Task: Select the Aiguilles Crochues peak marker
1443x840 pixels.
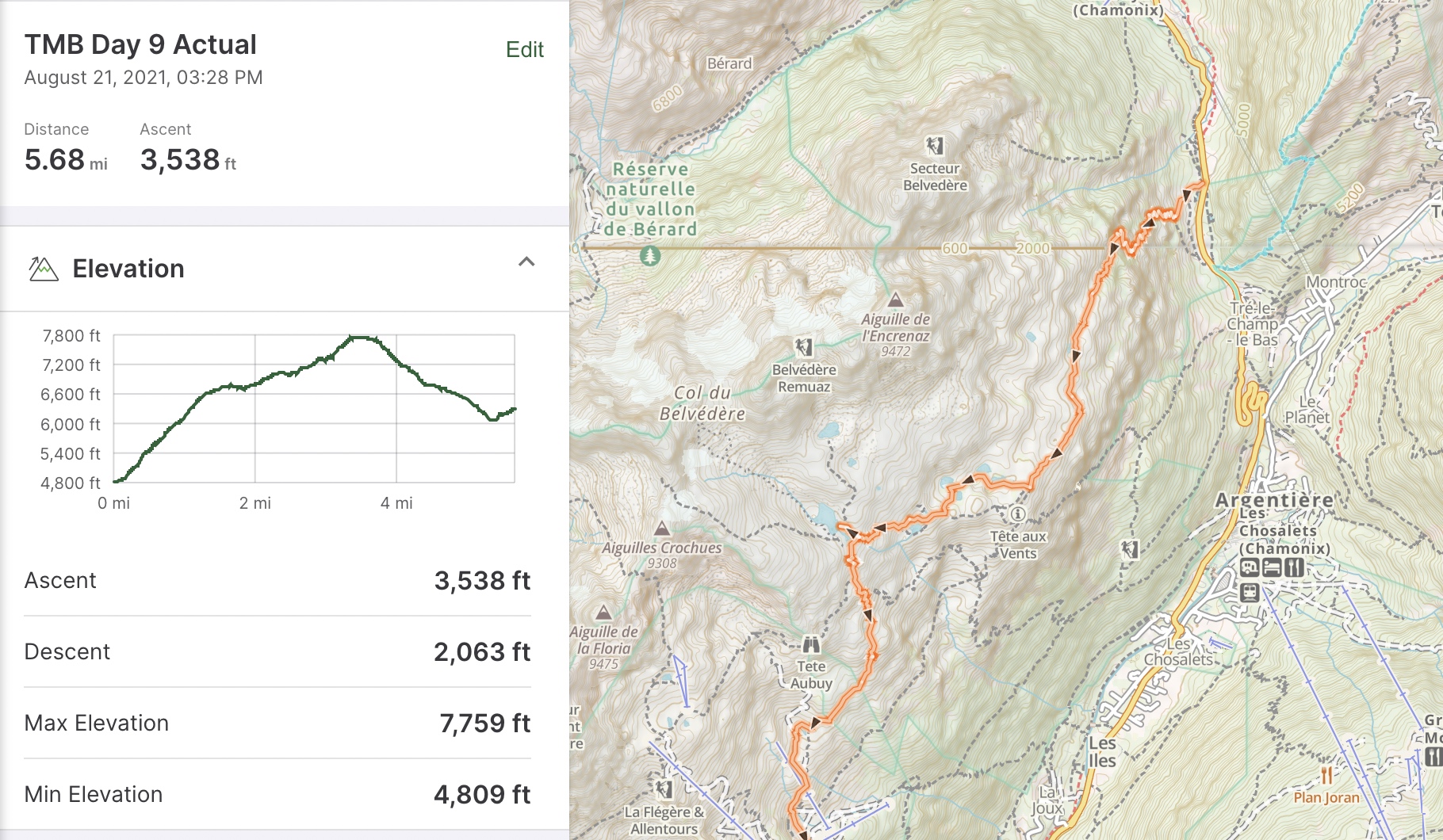Action: (x=662, y=529)
